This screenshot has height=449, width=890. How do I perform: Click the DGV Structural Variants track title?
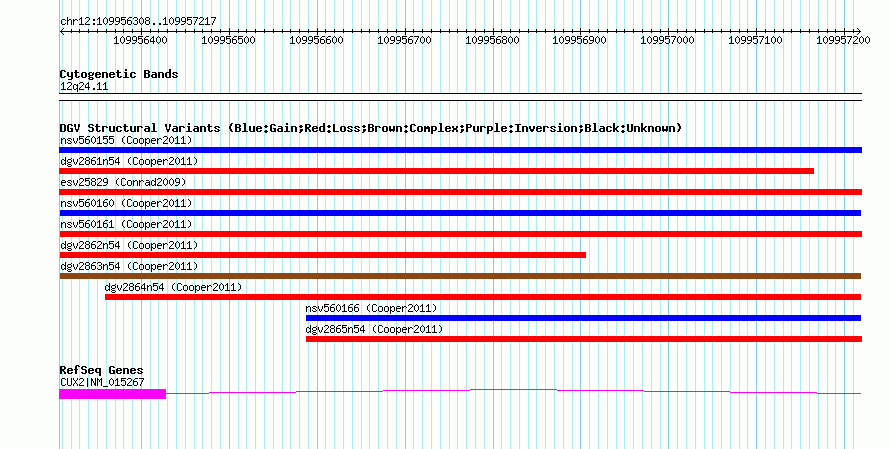pos(371,128)
